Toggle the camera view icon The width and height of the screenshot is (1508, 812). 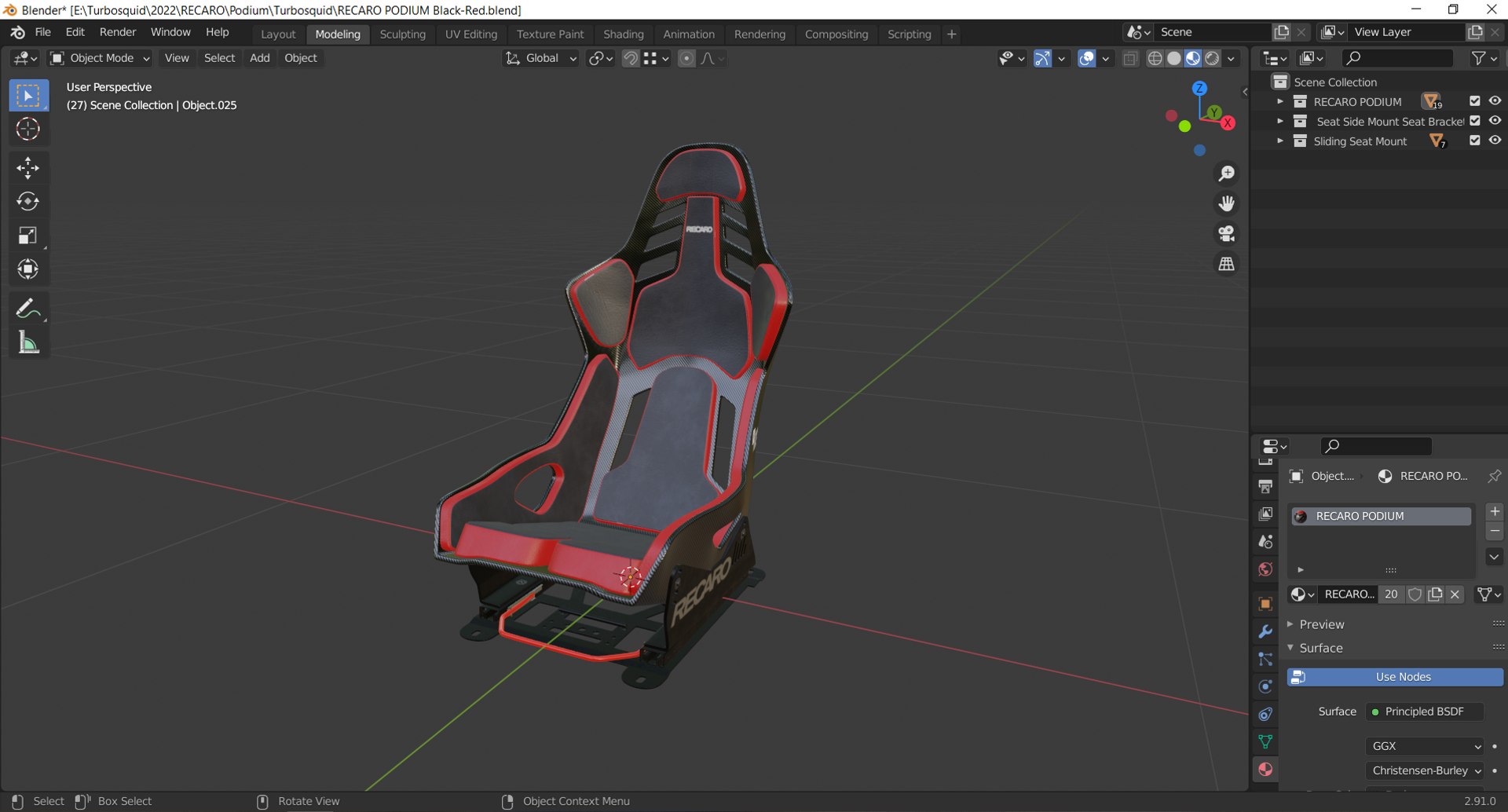click(1226, 233)
